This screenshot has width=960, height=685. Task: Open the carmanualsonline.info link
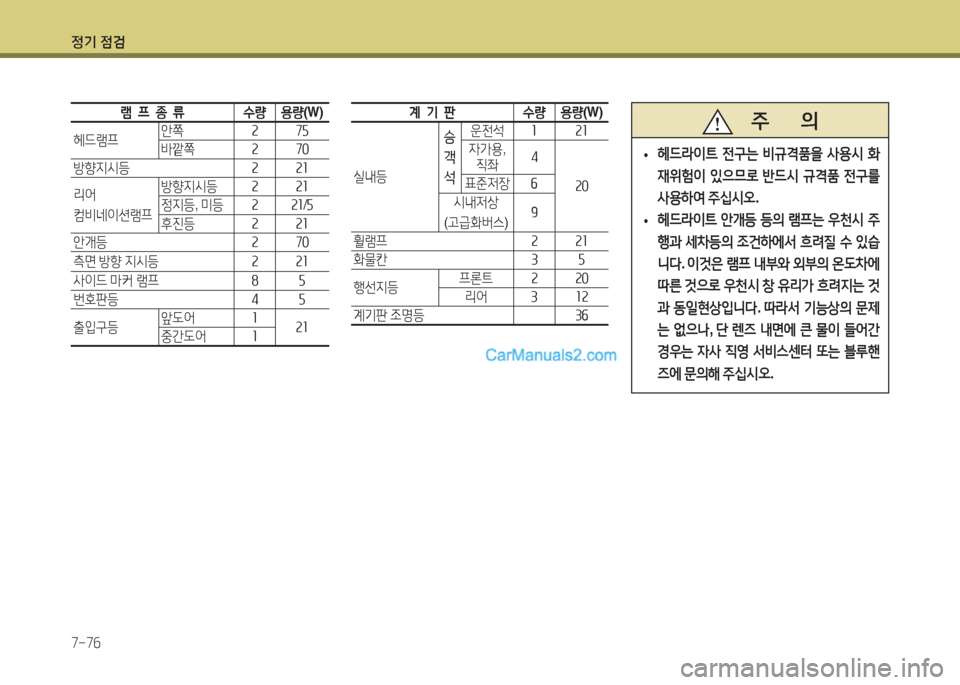coord(812,667)
